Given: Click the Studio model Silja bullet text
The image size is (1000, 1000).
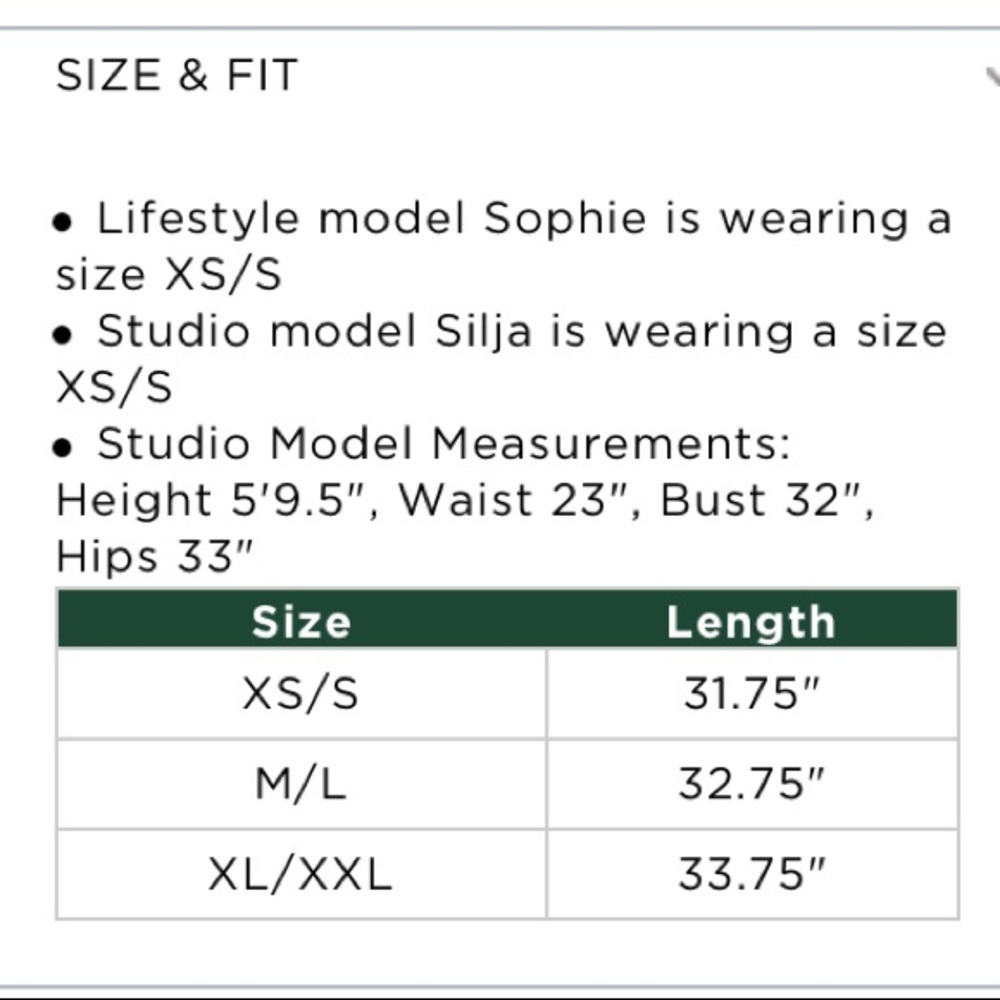Looking at the screenshot, I should (501, 359).
